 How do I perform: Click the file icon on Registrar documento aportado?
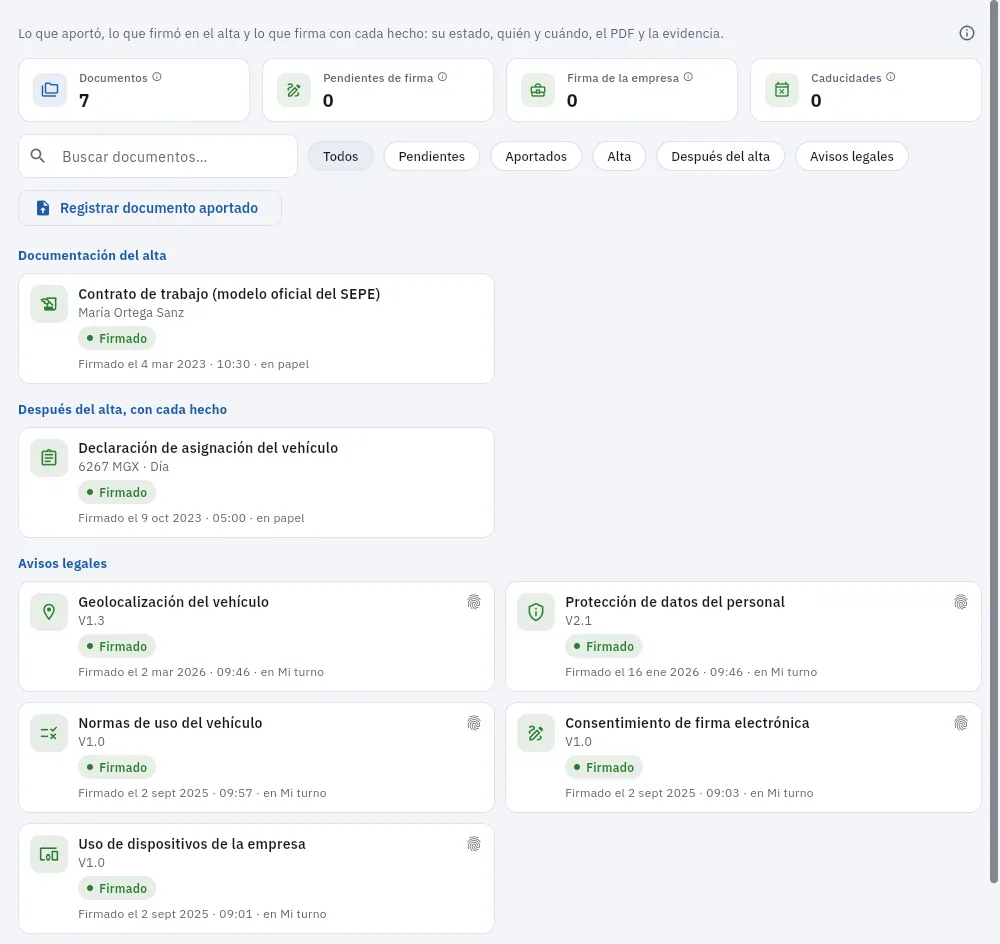(x=43, y=208)
